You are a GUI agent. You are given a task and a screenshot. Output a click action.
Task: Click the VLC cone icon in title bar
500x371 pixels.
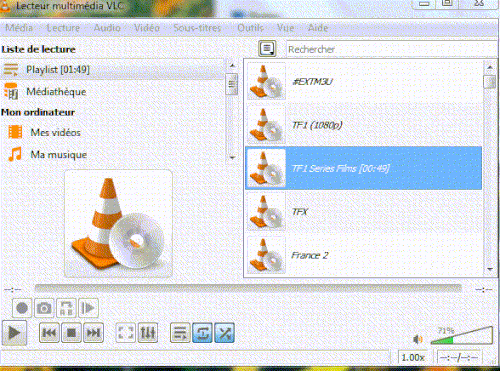5,7
